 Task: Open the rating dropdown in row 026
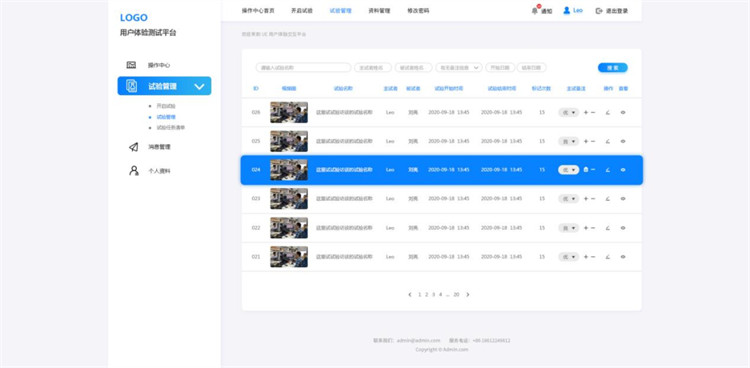568,112
